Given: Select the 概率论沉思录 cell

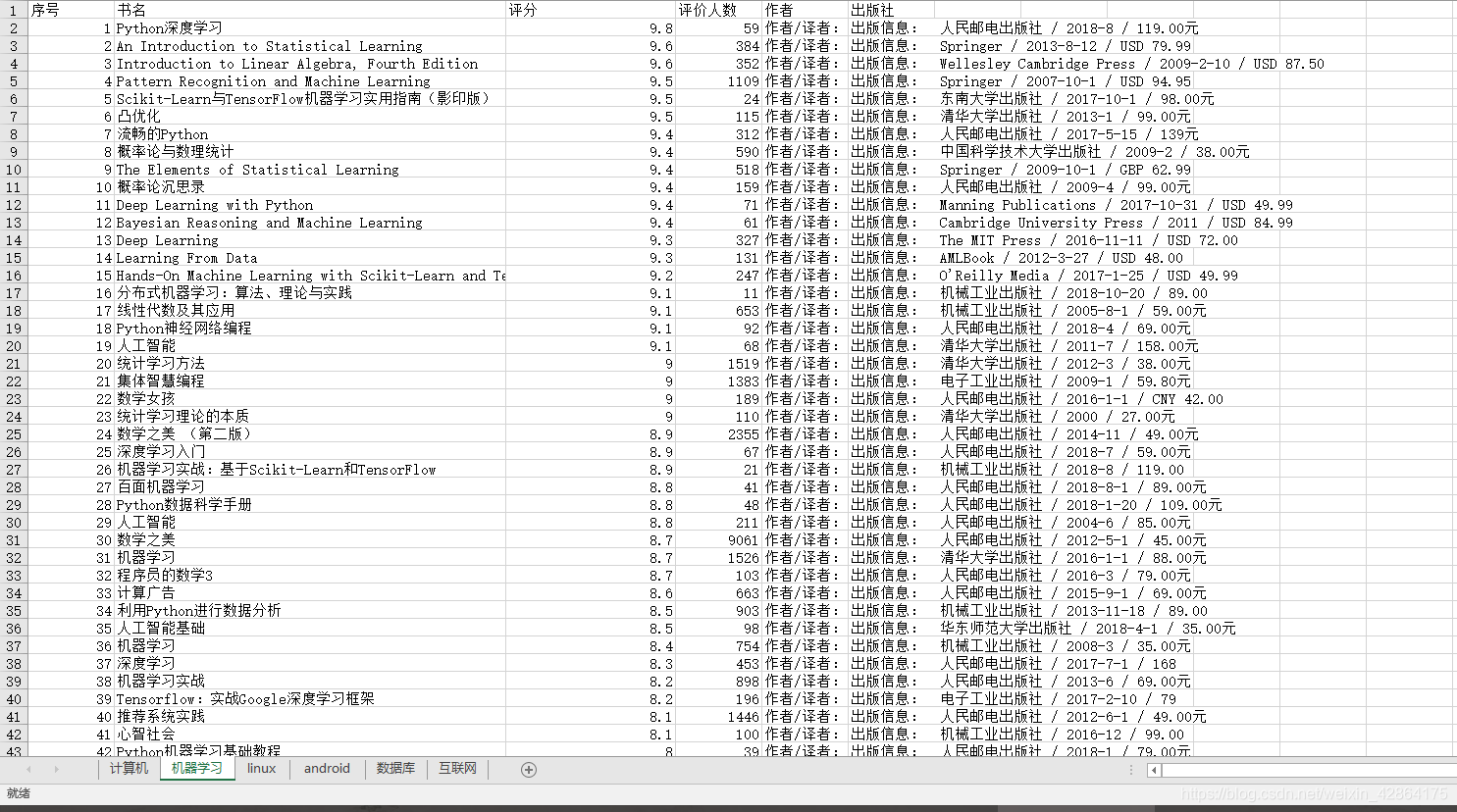Looking at the screenshot, I should tap(310, 187).
